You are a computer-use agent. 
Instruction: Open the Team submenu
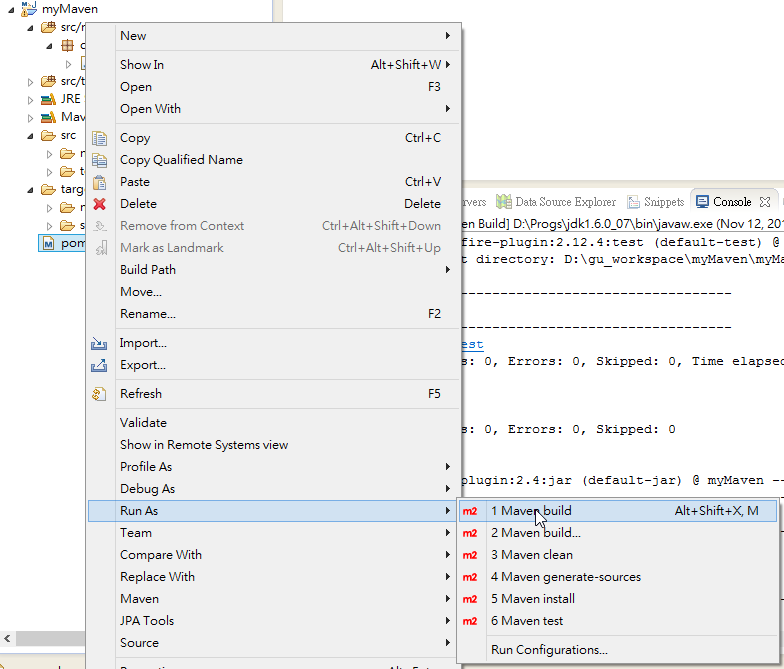point(274,533)
